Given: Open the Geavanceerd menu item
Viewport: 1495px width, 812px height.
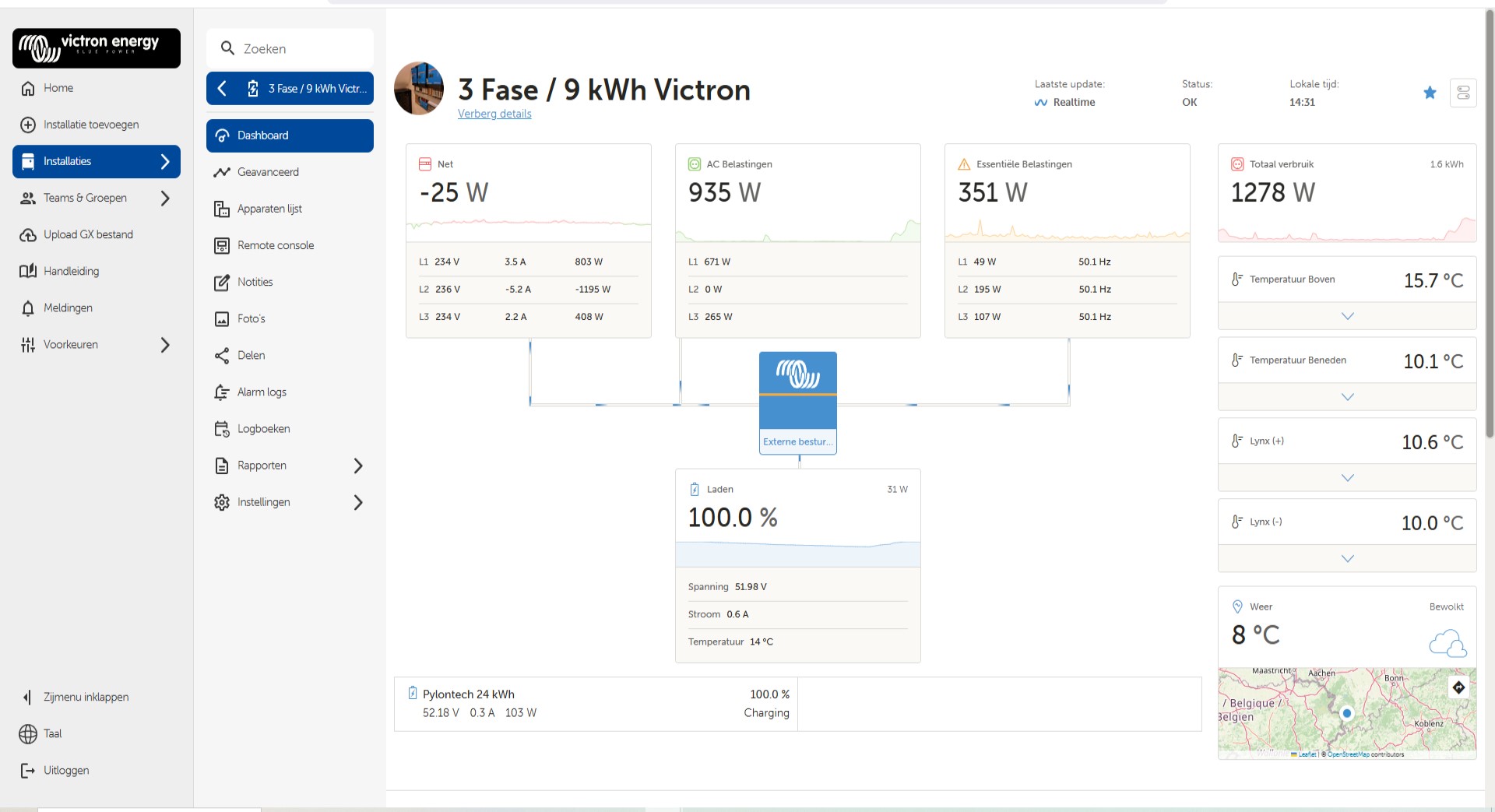Looking at the screenshot, I should click(290, 172).
